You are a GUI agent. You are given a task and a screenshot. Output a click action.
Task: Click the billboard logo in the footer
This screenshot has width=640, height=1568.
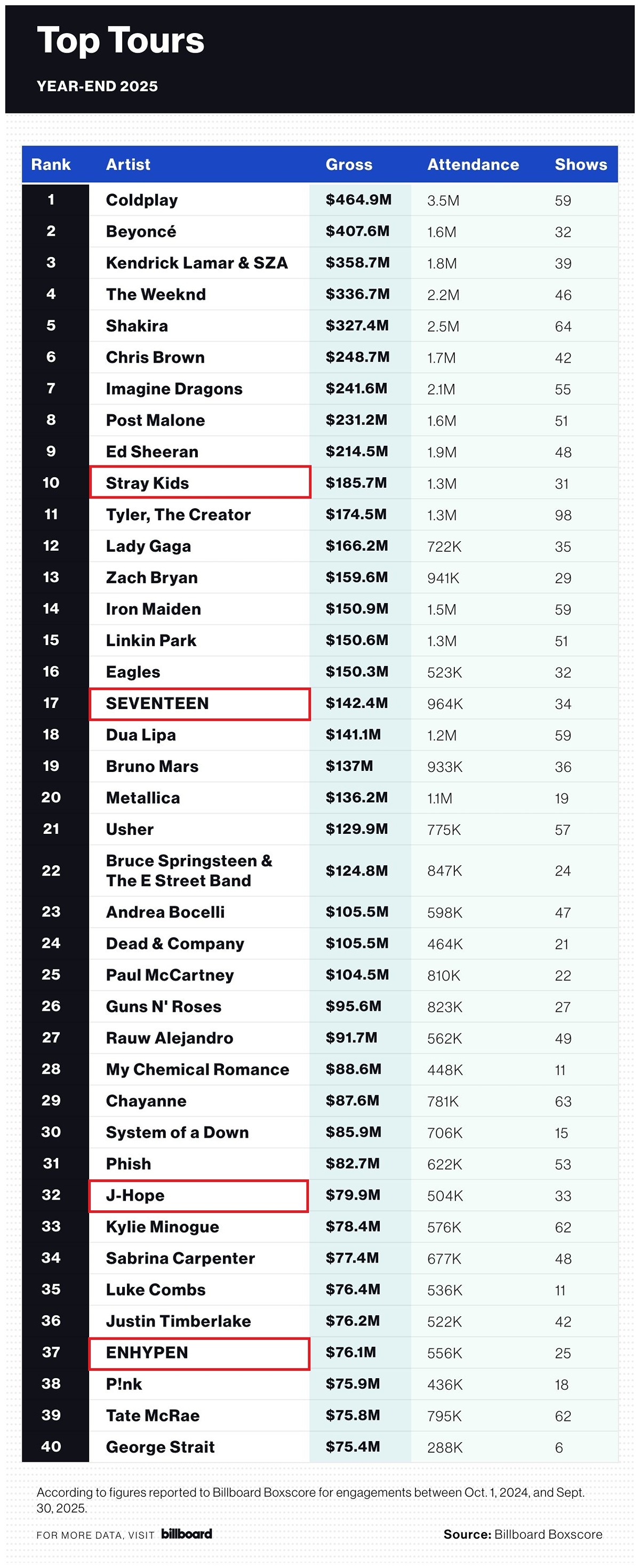click(186, 1533)
